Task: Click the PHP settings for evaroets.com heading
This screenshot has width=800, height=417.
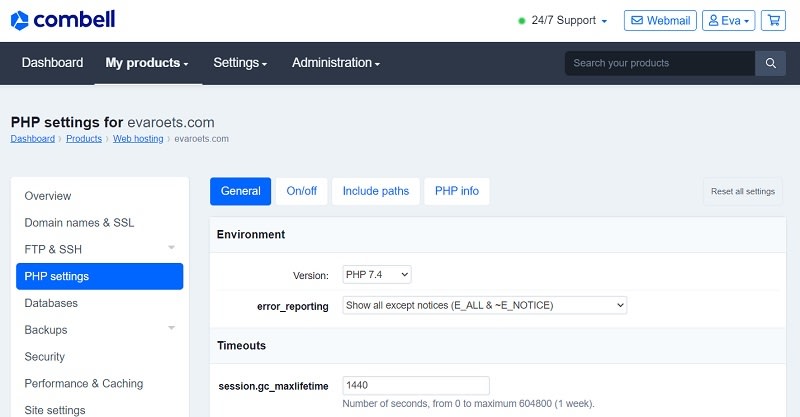Action: pyautogui.click(x=112, y=122)
